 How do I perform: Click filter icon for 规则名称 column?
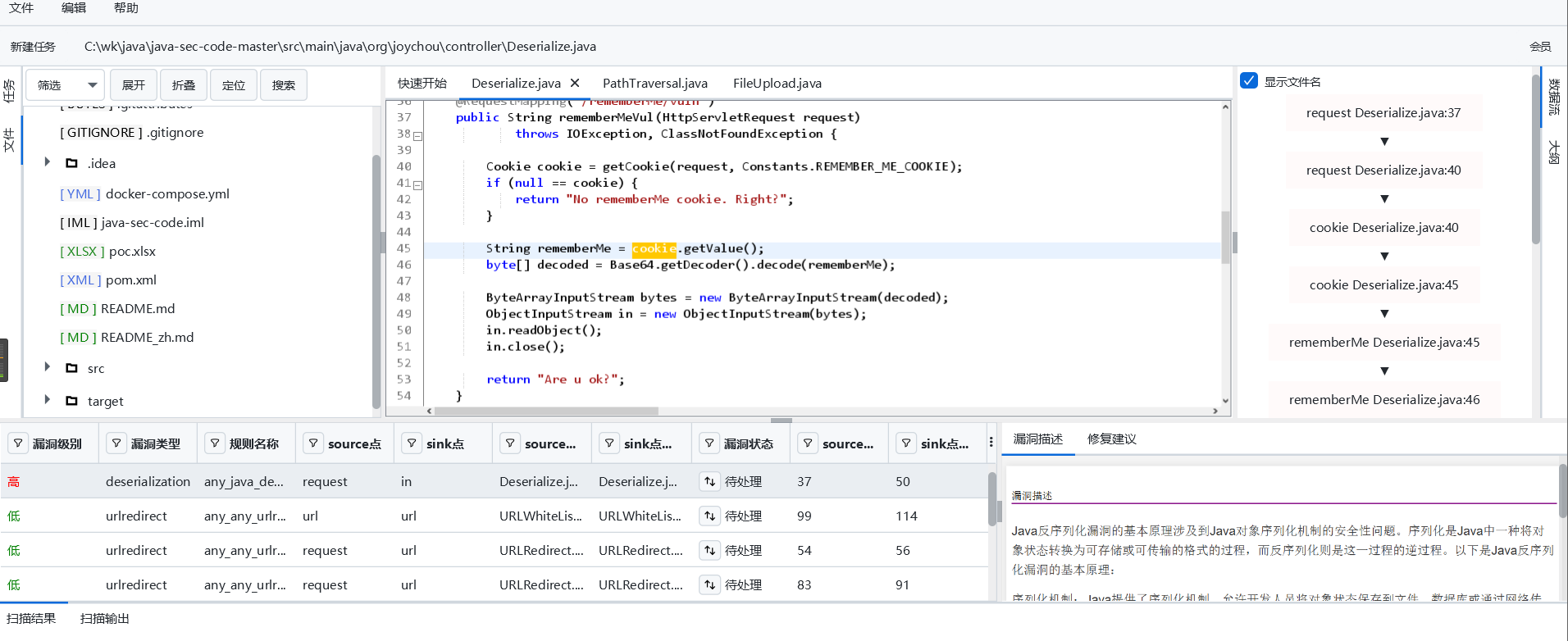pos(215,443)
